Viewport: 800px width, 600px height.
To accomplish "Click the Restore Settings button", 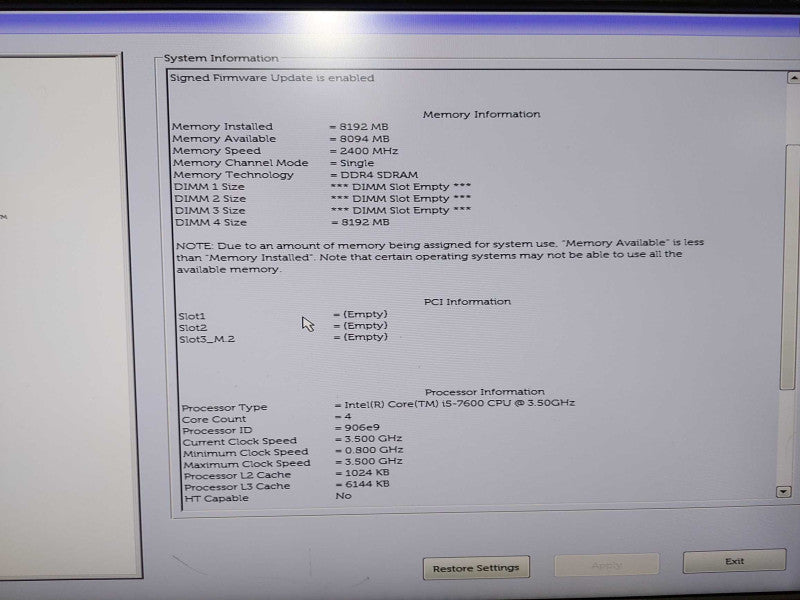I will click(476, 568).
